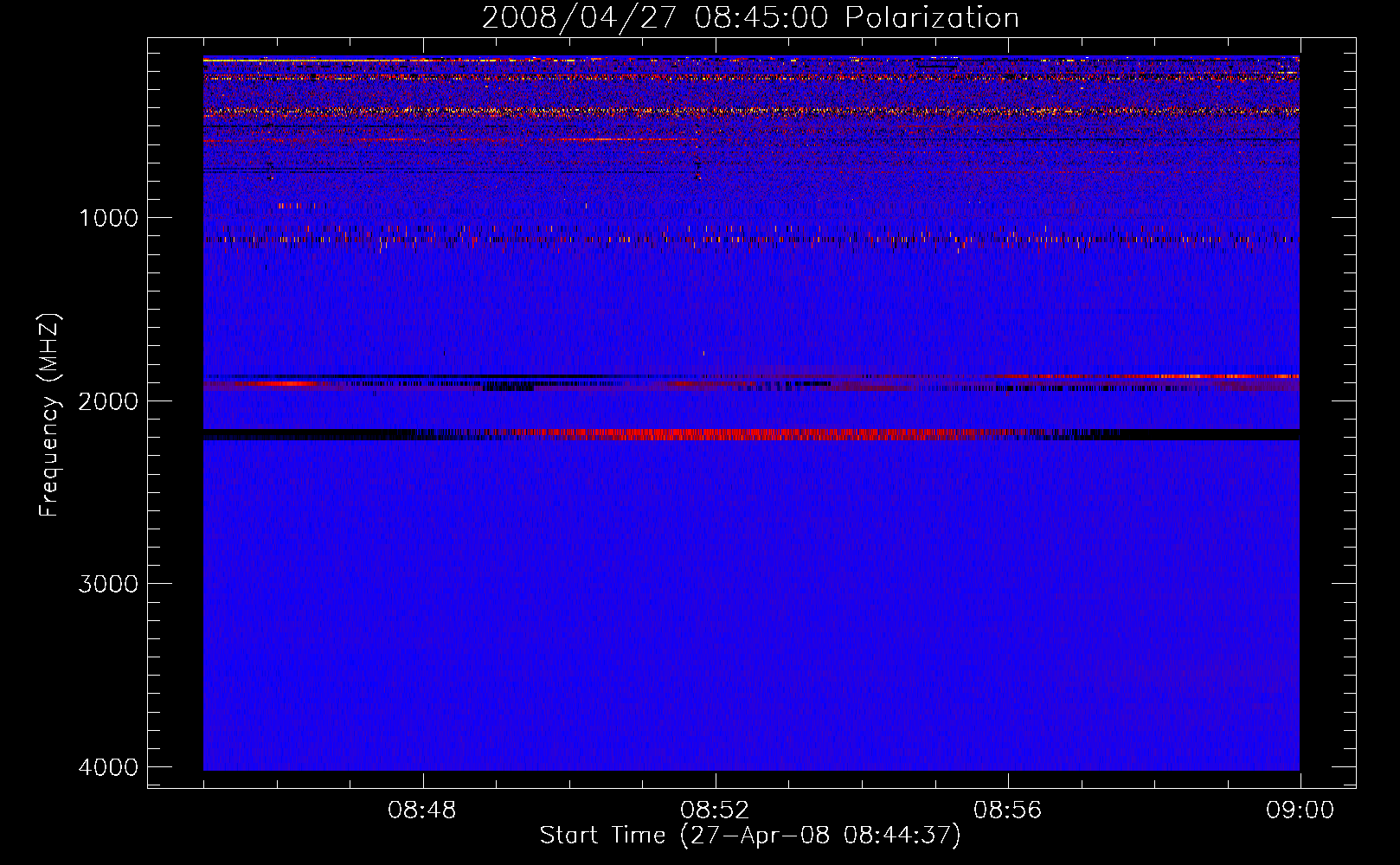Click the 08:48 time tick label
The height and width of the screenshot is (865, 1400).
pyautogui.click(x=422, y=811)
